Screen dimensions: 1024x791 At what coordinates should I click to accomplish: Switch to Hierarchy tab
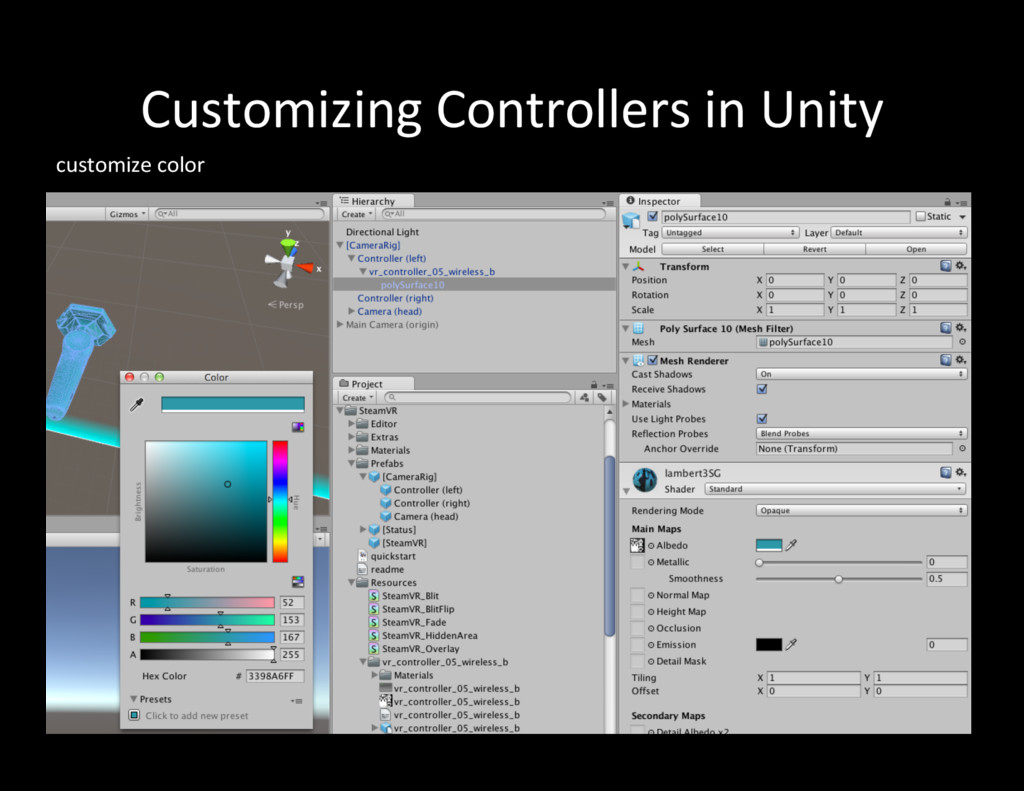click(373, 201)
